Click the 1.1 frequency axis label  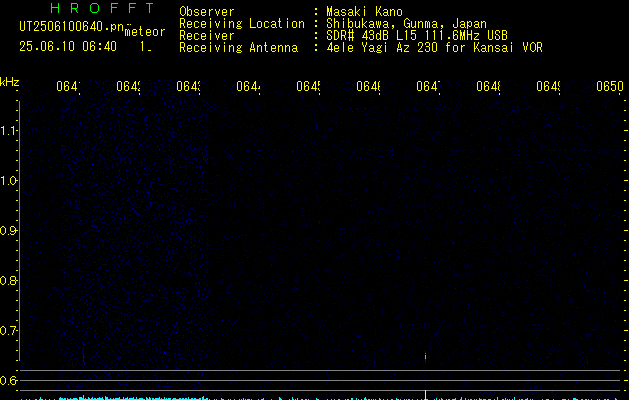click(8, 130)
